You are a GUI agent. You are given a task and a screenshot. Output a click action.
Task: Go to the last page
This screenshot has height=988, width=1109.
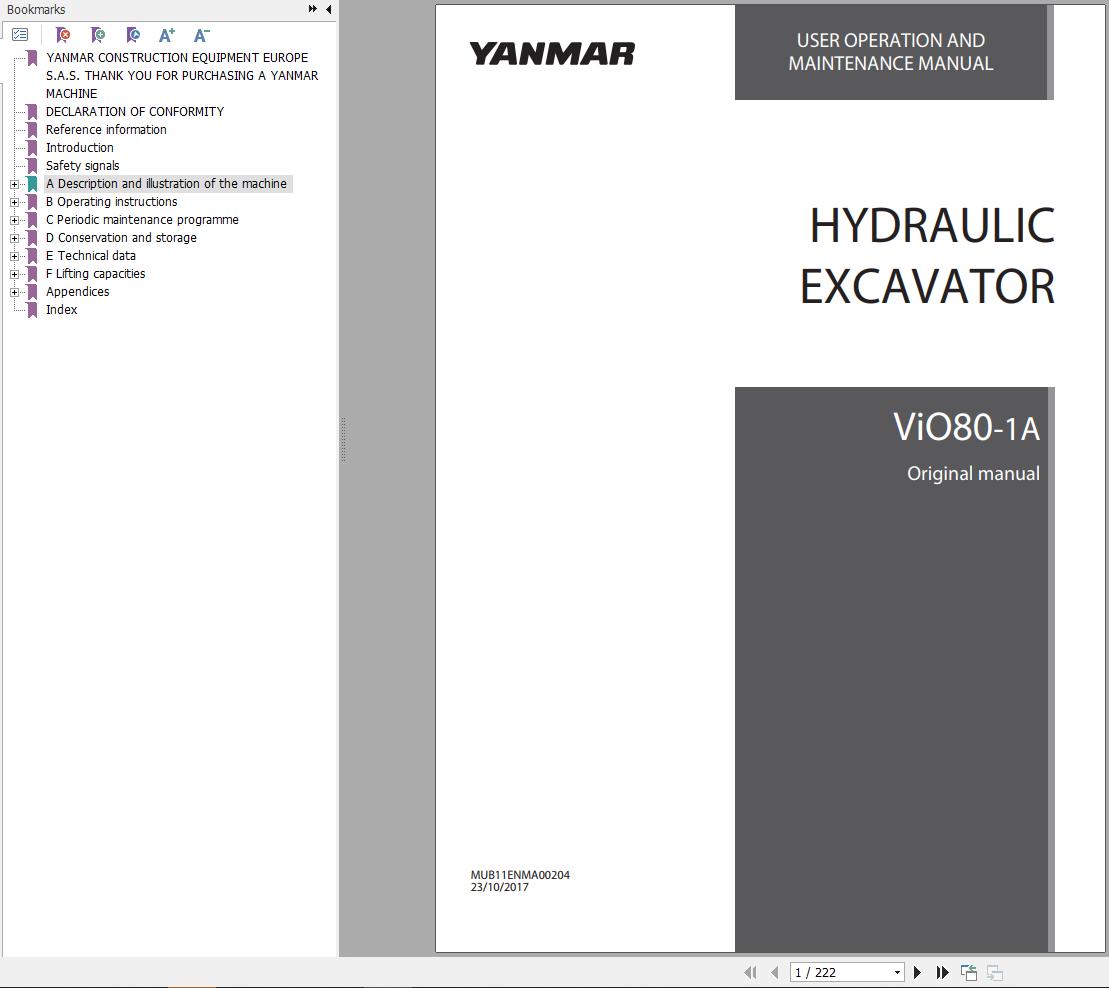(x=942, y=971)
